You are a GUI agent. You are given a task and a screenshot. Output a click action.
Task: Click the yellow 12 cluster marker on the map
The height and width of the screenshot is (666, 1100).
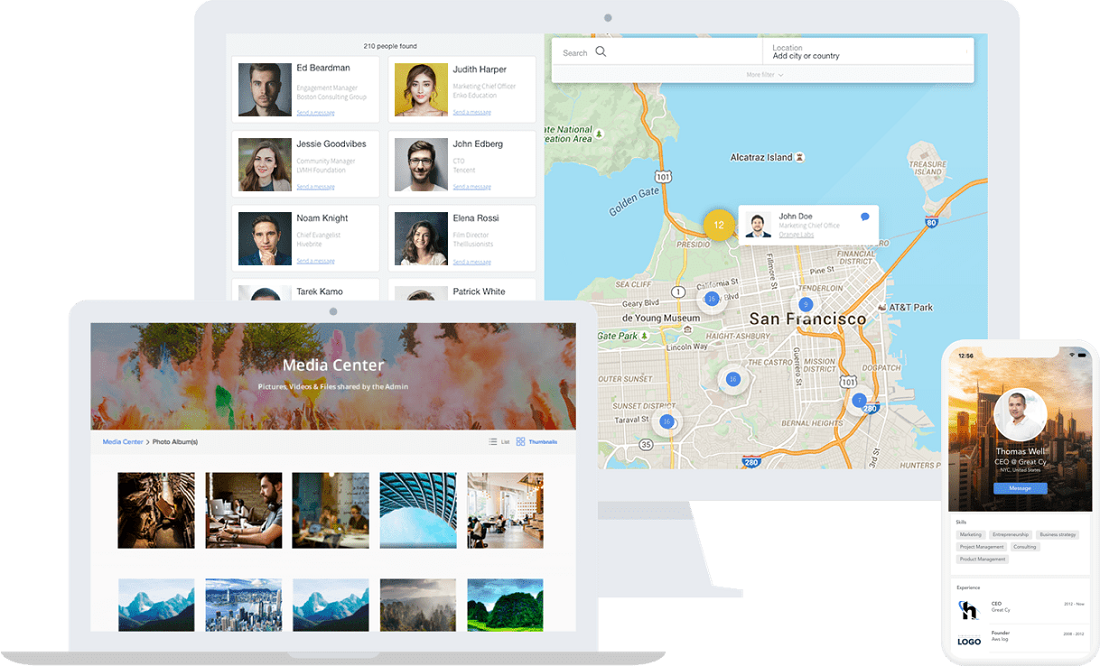[x=718, y=225]
